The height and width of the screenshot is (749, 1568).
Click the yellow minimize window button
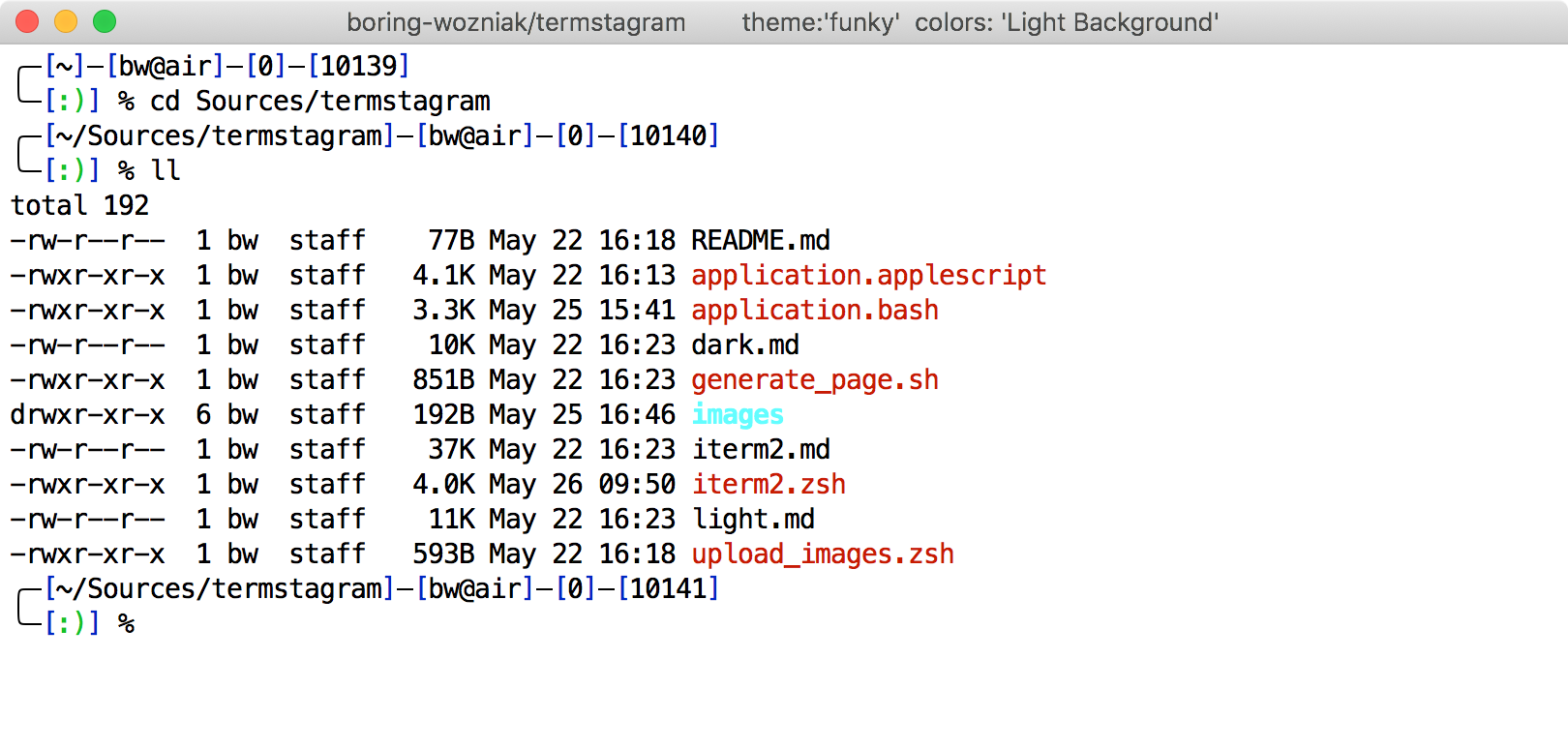click(x=66, y=21)
